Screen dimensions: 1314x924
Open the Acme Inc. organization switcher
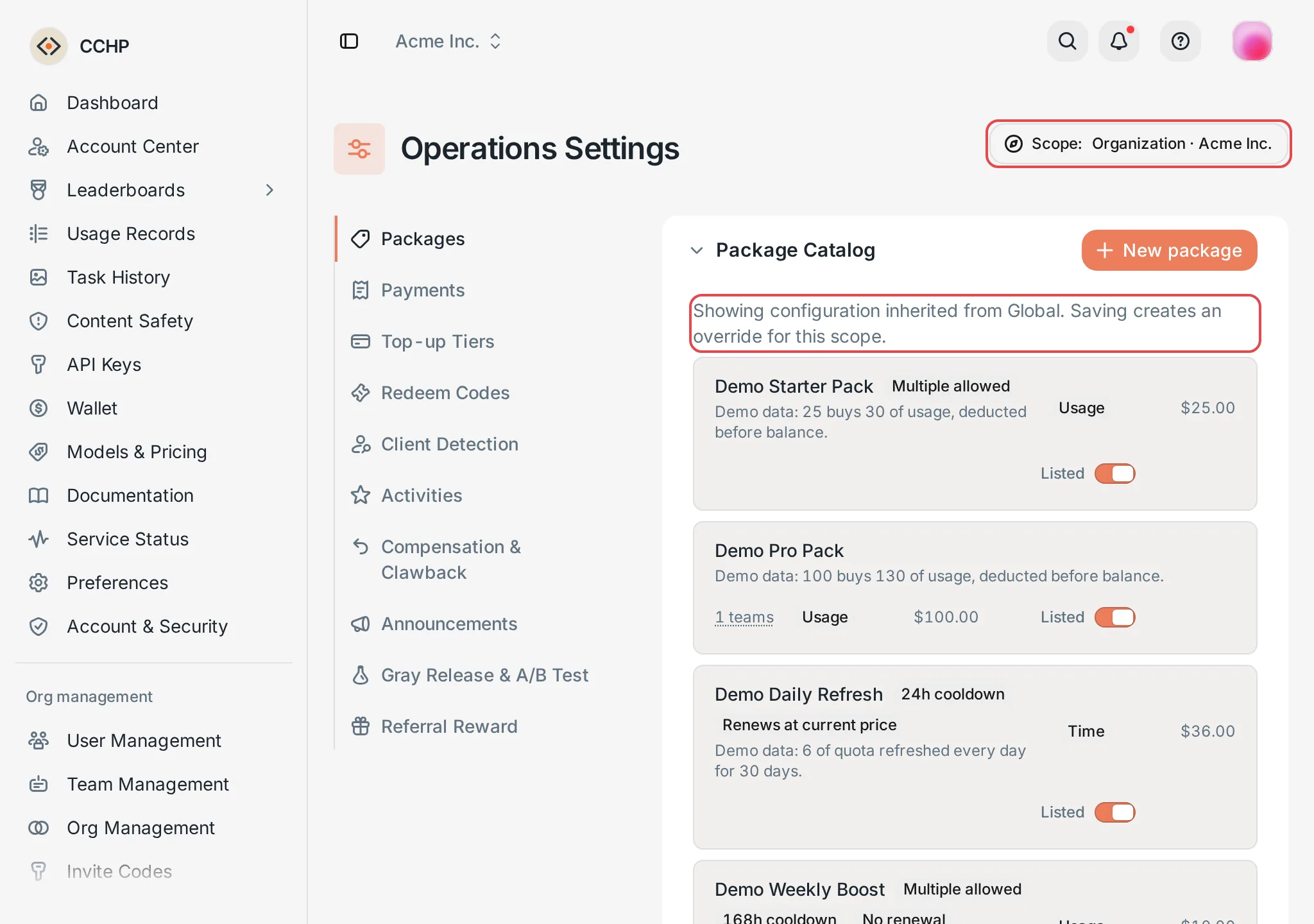tap(448, 41)
